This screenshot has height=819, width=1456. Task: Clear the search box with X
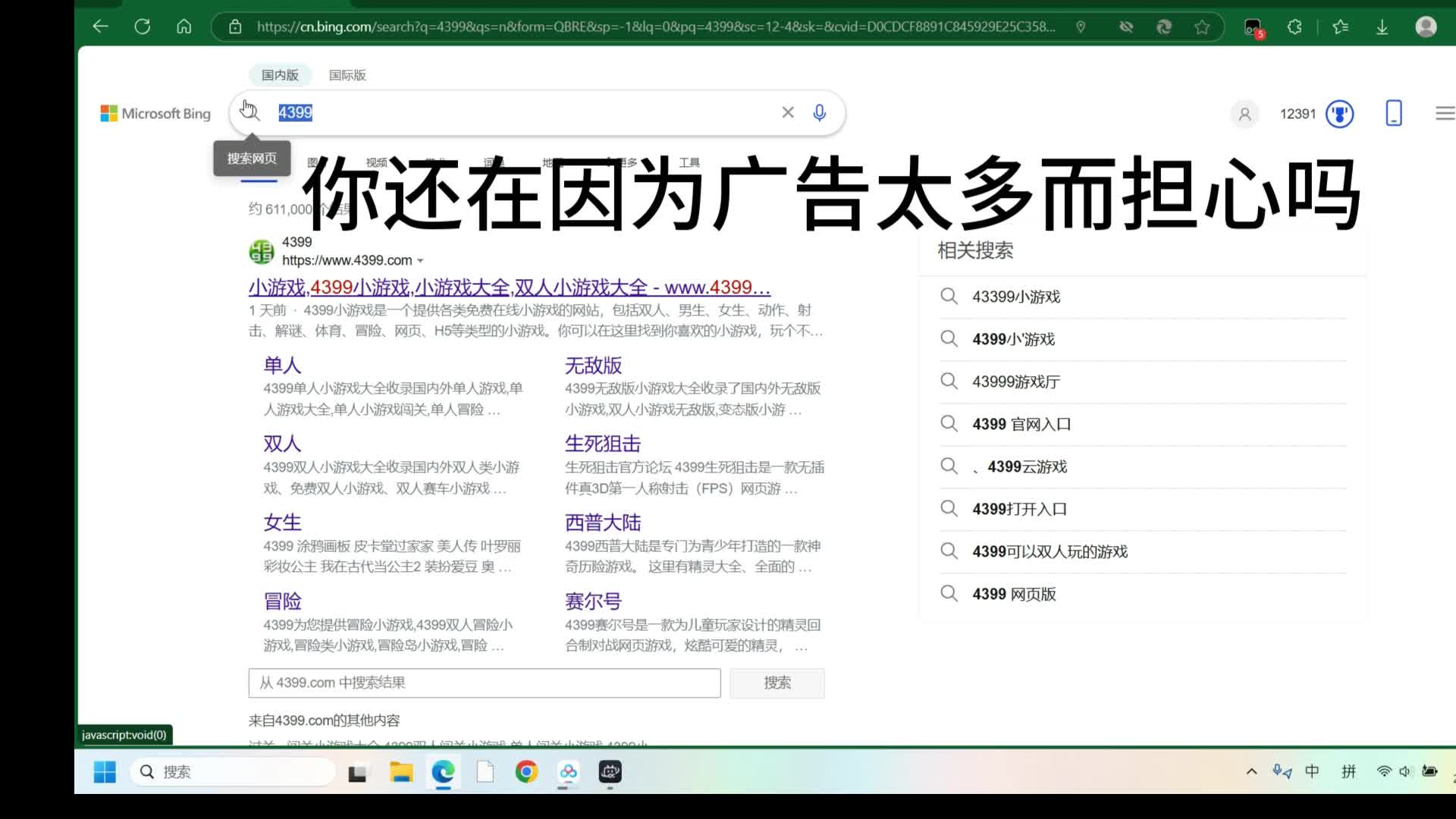pos(788,112)
